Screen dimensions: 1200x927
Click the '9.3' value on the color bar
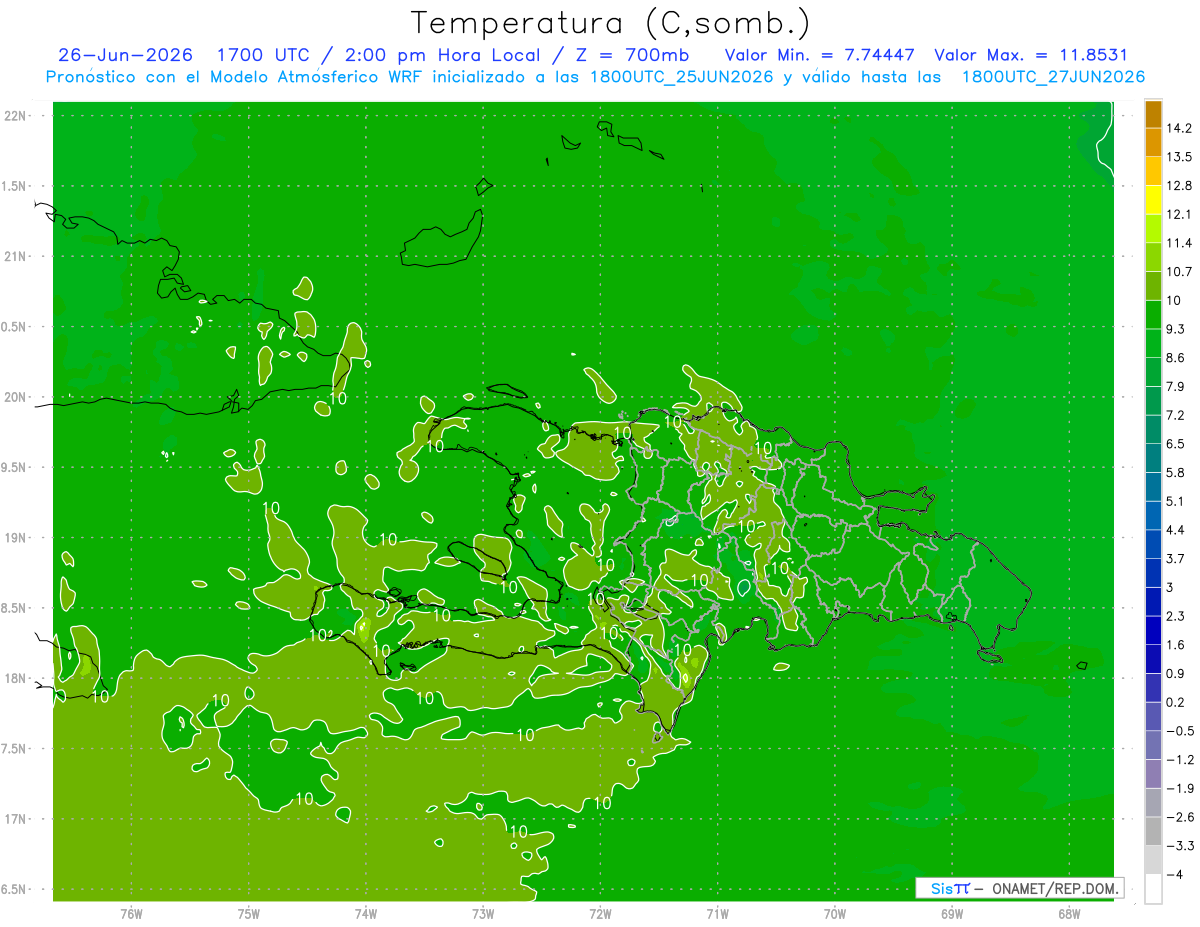(x=1176, y=329)
